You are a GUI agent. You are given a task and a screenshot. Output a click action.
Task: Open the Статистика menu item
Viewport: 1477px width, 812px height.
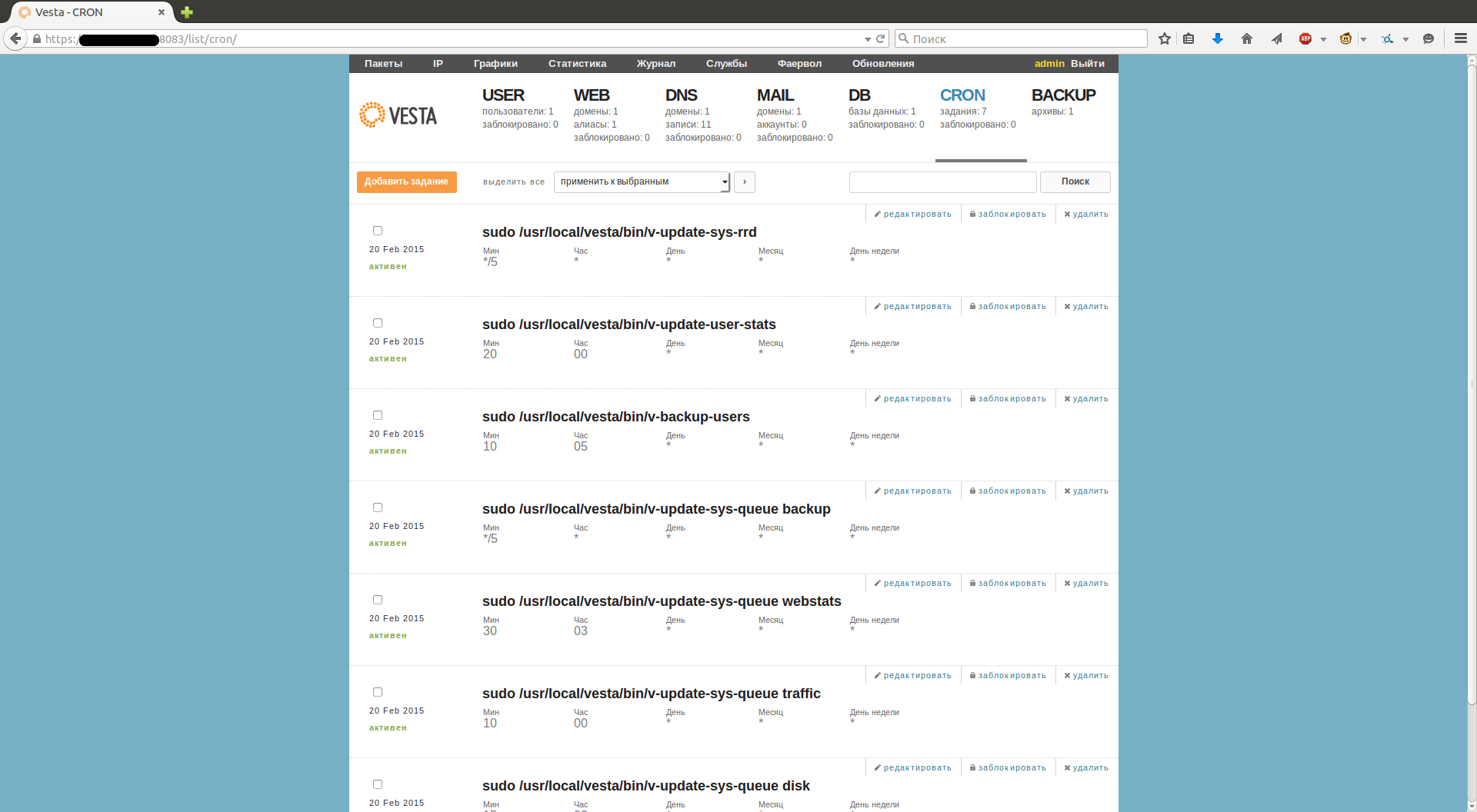tap(577, 64)
